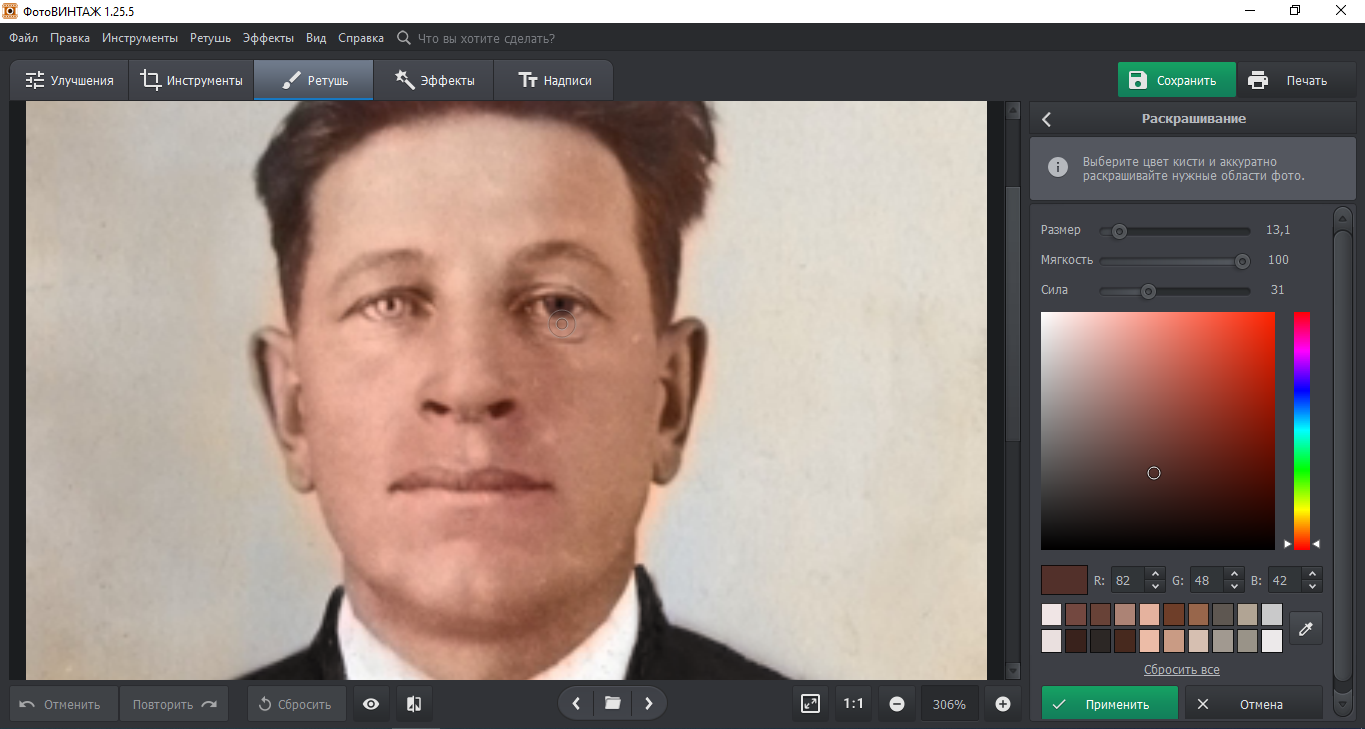
Task: Set zoom to 1:1 actual size
Action: (853, 704)
